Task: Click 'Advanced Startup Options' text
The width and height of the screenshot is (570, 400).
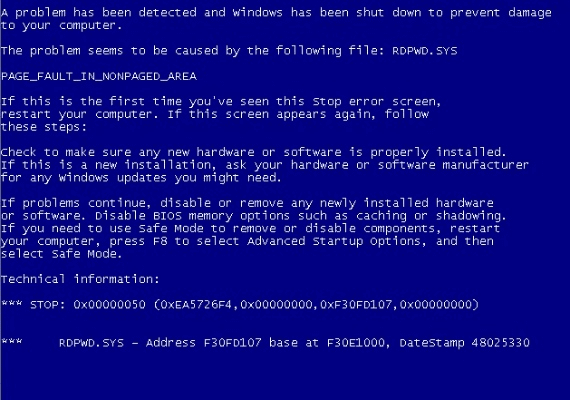Action: pyautogui.click(x=333, y=241)
